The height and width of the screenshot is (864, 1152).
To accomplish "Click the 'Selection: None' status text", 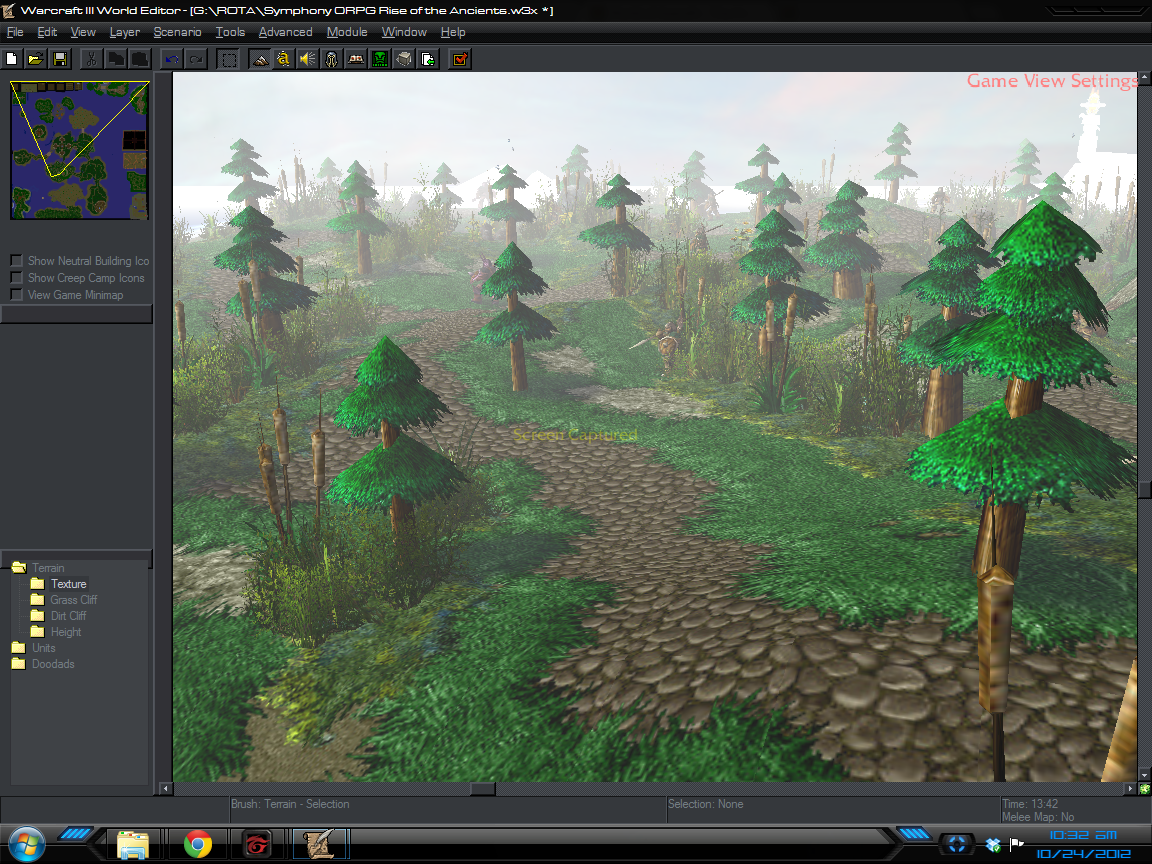I will (x=705, y=804).
